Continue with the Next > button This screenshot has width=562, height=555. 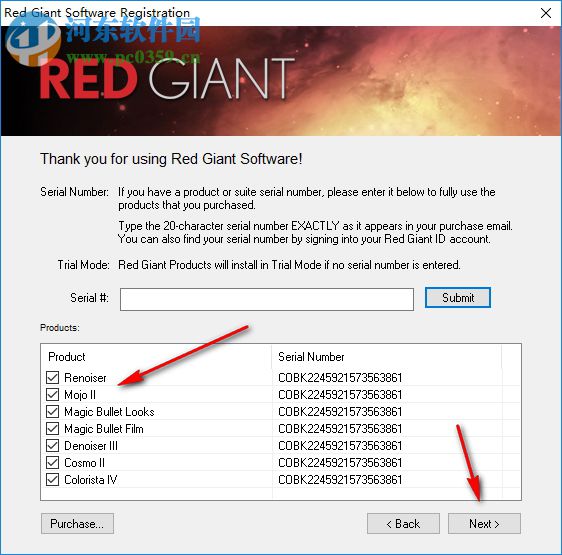(484, 524)
